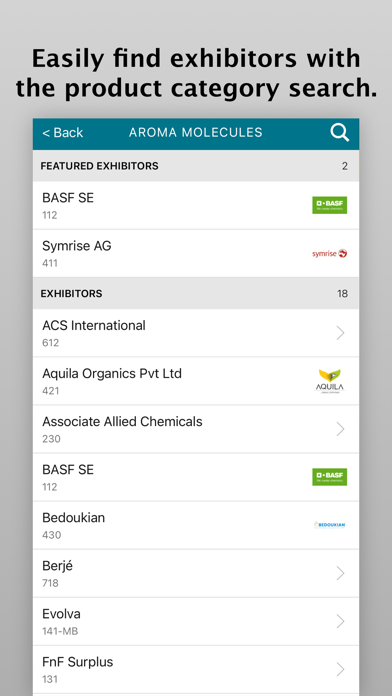Screen dimensions: 392x696
Task: Open FnF Surplus chevron arrow
Action: pyautogui.click(x=341, y=669)
